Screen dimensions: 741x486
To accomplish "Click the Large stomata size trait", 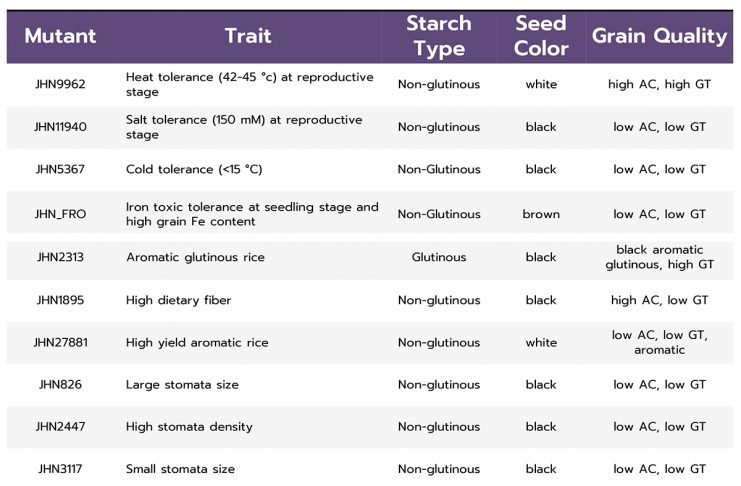I will click(x=182, y=385).
